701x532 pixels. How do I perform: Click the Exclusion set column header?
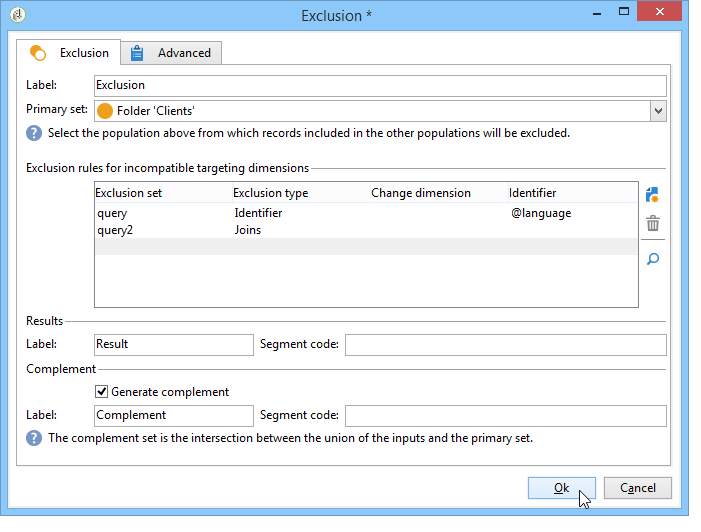pyautogui.click(x=164, y=193)
